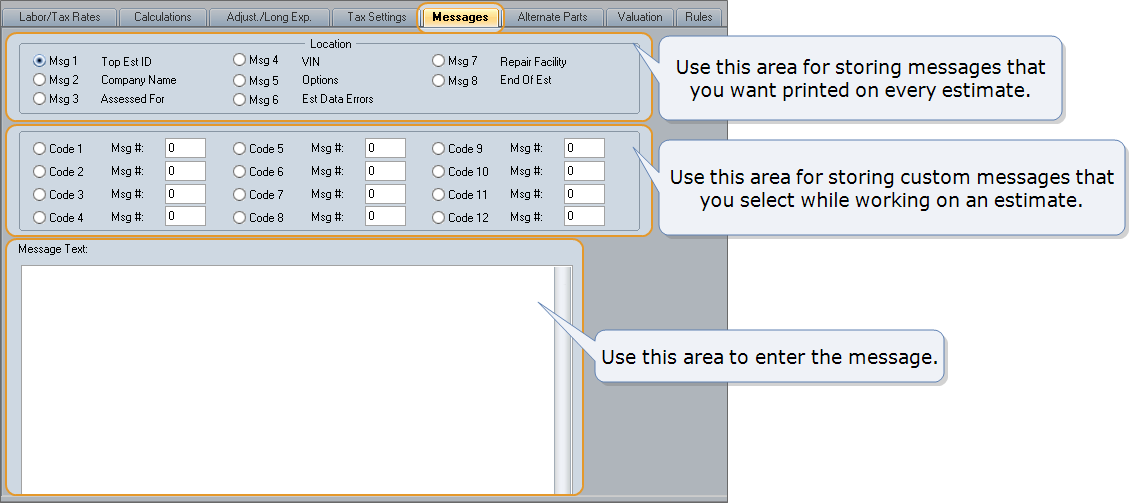The height and width of the screenshot is (503, 1141).
Task: Click the Message Text vertical scrollbar
Action: tap(563, 378)
